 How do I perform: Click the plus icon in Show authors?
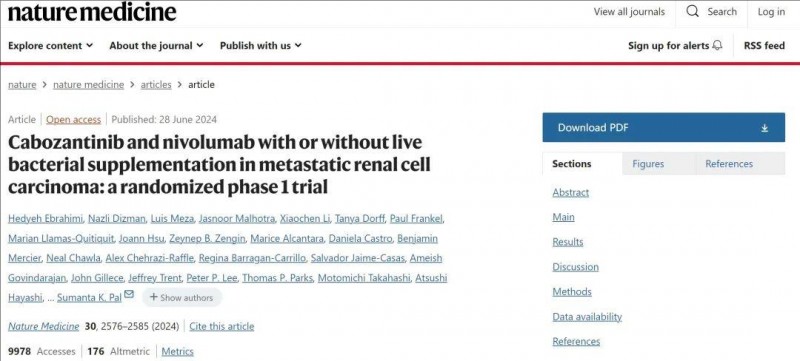click(x=153, y=297)
